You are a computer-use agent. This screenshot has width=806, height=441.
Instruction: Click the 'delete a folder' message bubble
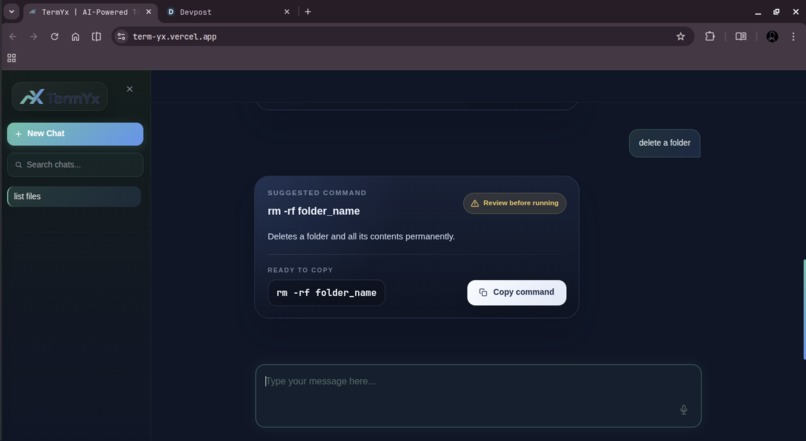(664, 143)
